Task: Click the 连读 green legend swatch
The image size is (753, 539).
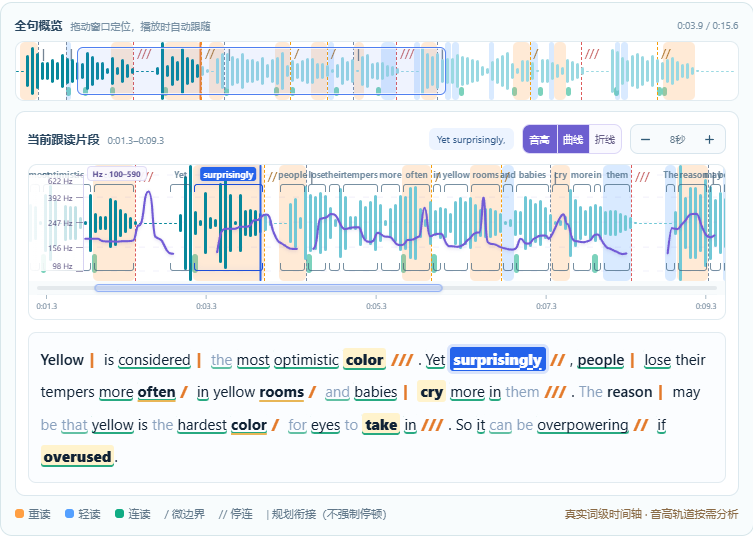Action: [x=120, y=514]
